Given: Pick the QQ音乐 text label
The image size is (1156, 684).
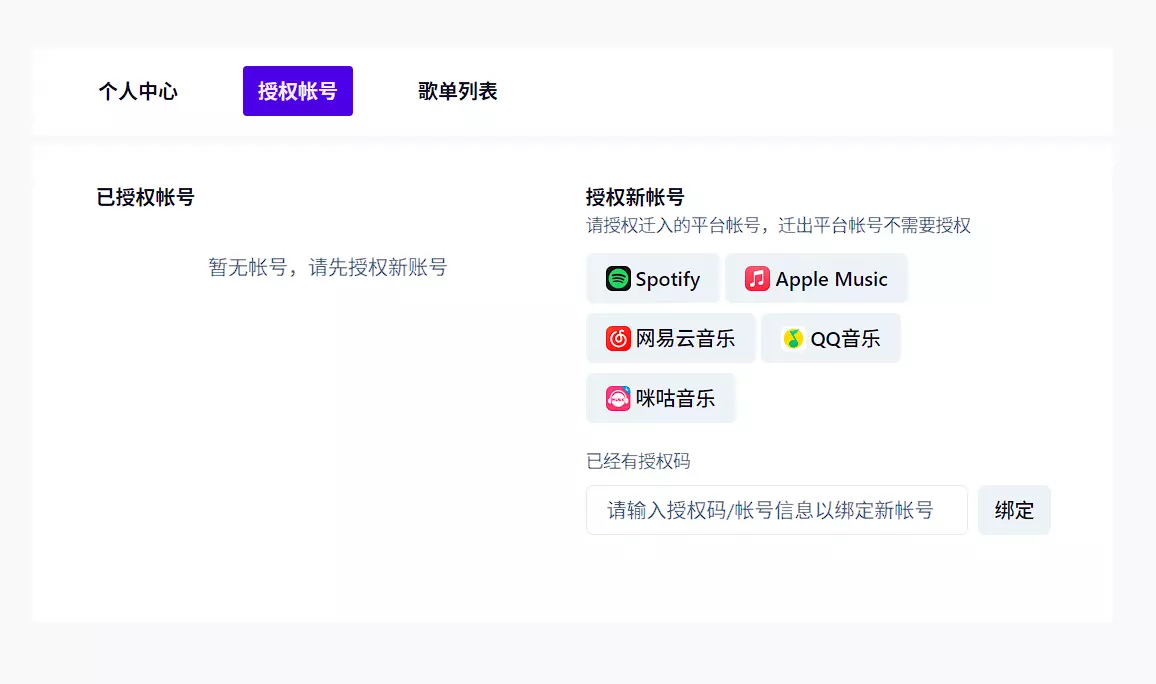Looking at the screenshot, I should [845, 339].
